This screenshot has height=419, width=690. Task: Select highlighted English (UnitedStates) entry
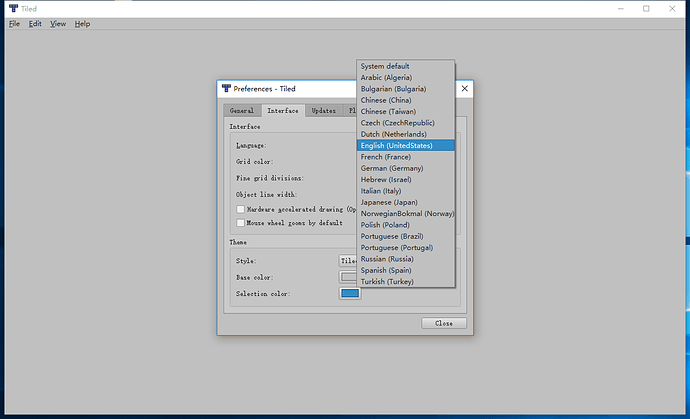point(405,145)
